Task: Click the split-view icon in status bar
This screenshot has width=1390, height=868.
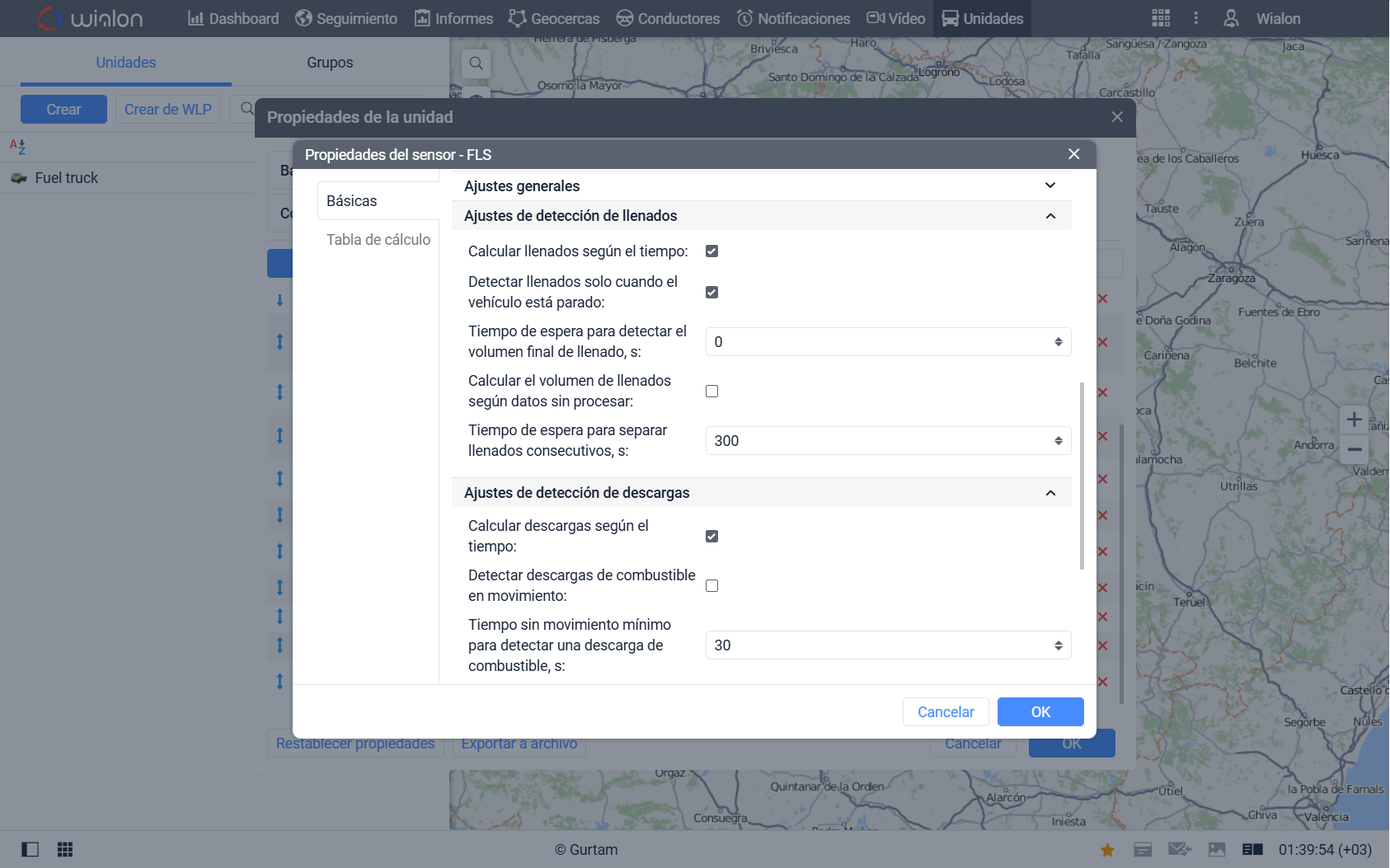Action: click(1252, 850)
